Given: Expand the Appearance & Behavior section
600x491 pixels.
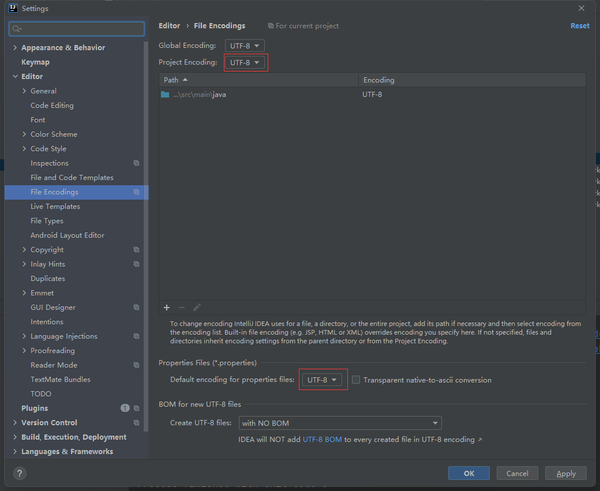Looking at the screenshot, I should [x=15, y=47].
